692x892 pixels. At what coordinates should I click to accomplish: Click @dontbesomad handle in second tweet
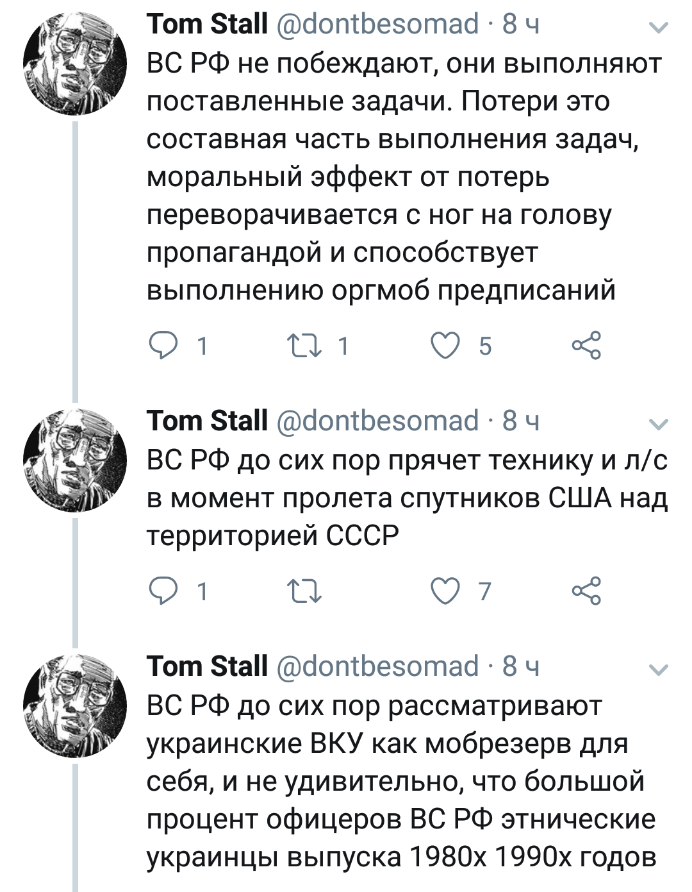click(x=378, y=421)
